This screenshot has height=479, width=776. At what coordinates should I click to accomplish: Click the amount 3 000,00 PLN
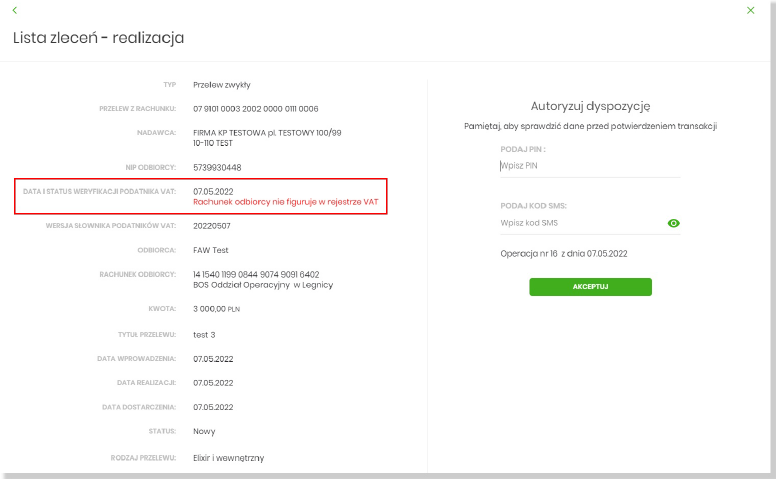[x=217, y=309]
